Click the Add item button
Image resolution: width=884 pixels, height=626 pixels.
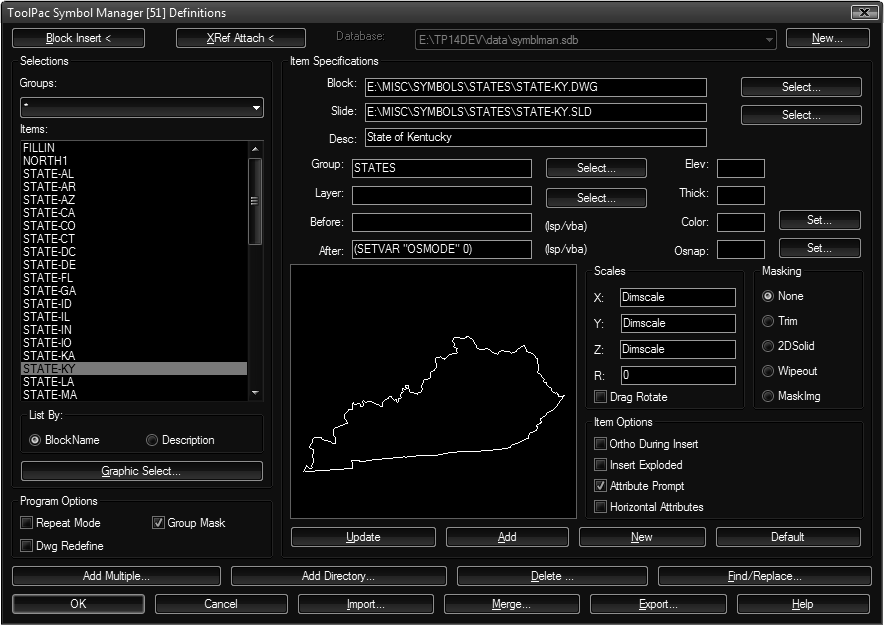click(x=507, y=537)
